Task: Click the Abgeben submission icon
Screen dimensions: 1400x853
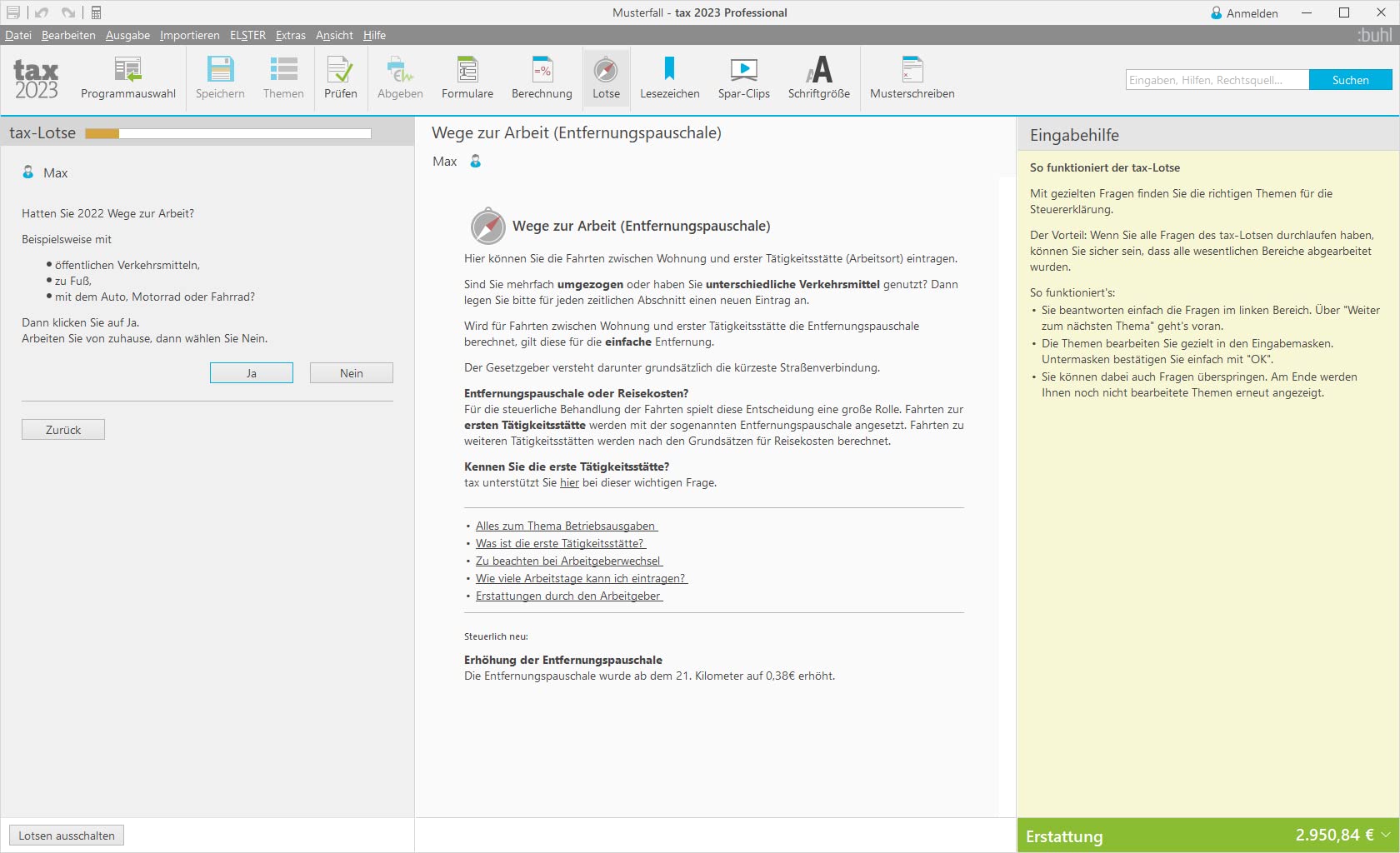Action: tap(400, 78)
